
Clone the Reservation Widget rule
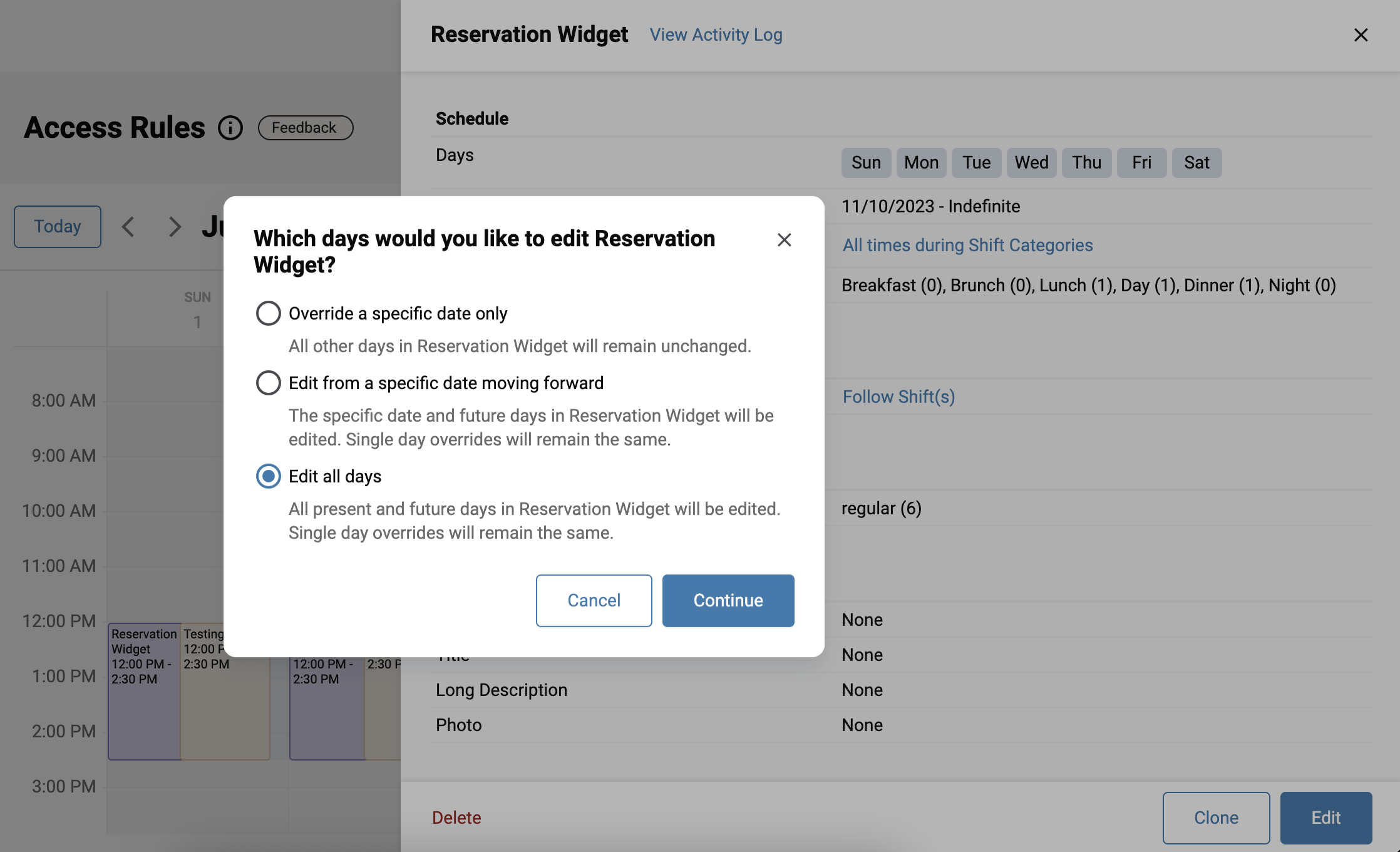(1216, 818)
